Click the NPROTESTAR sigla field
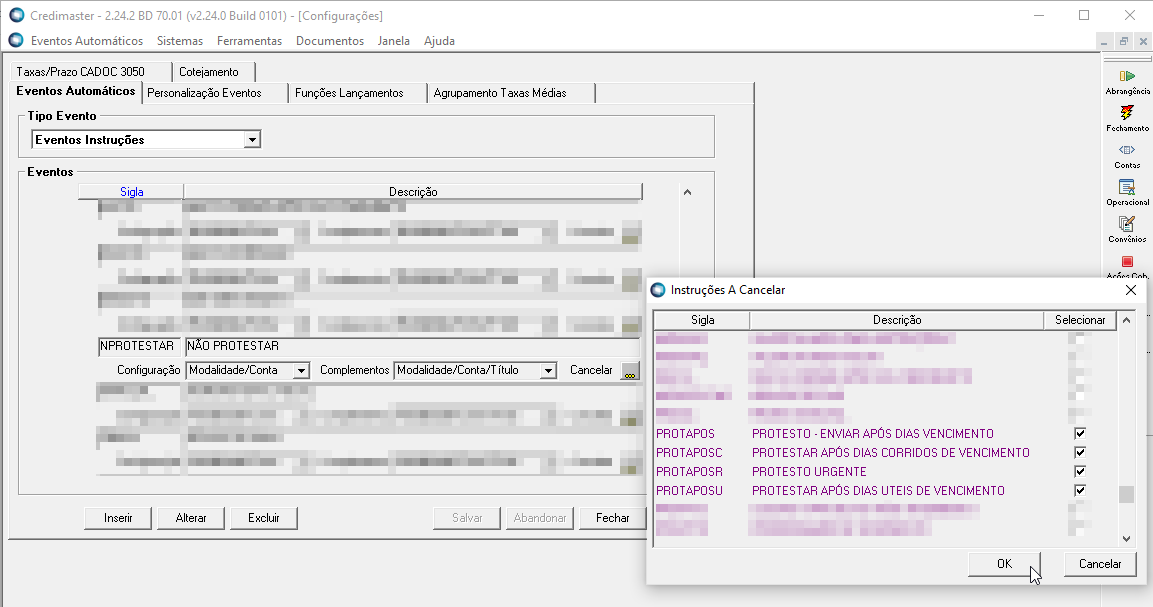 tap(139, 347)
